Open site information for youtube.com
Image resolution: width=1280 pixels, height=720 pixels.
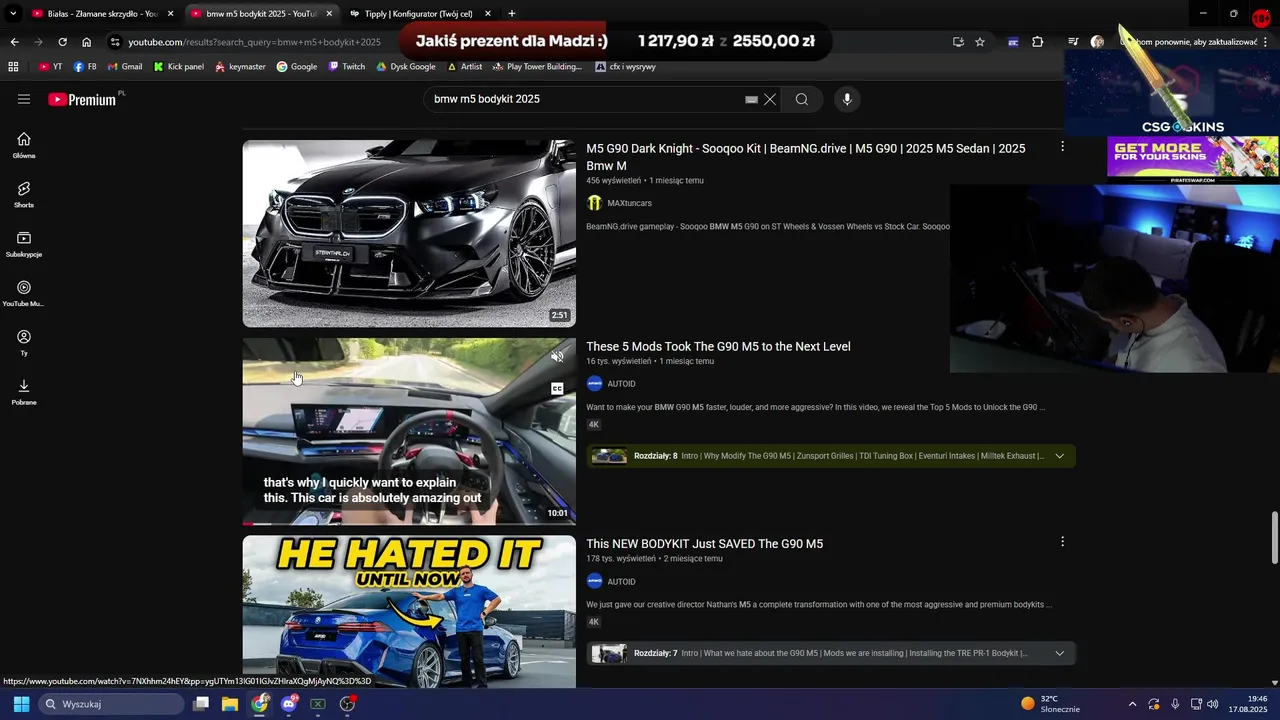(115, 42)
